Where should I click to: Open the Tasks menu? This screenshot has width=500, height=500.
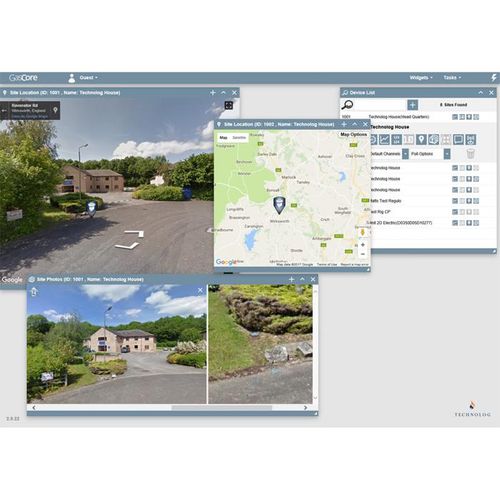point(452,78)
